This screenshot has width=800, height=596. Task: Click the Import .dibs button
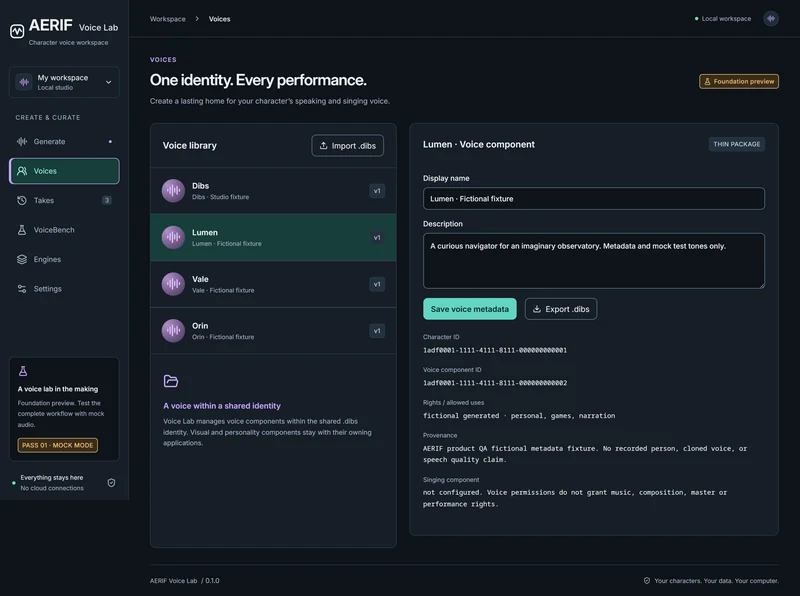pyautogui.click(x=347, y=145)
